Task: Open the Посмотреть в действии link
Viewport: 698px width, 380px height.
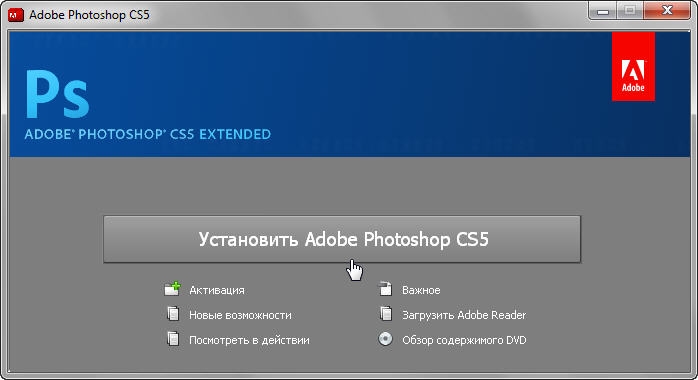Action: pyautogui.click(x=249, y=340)
